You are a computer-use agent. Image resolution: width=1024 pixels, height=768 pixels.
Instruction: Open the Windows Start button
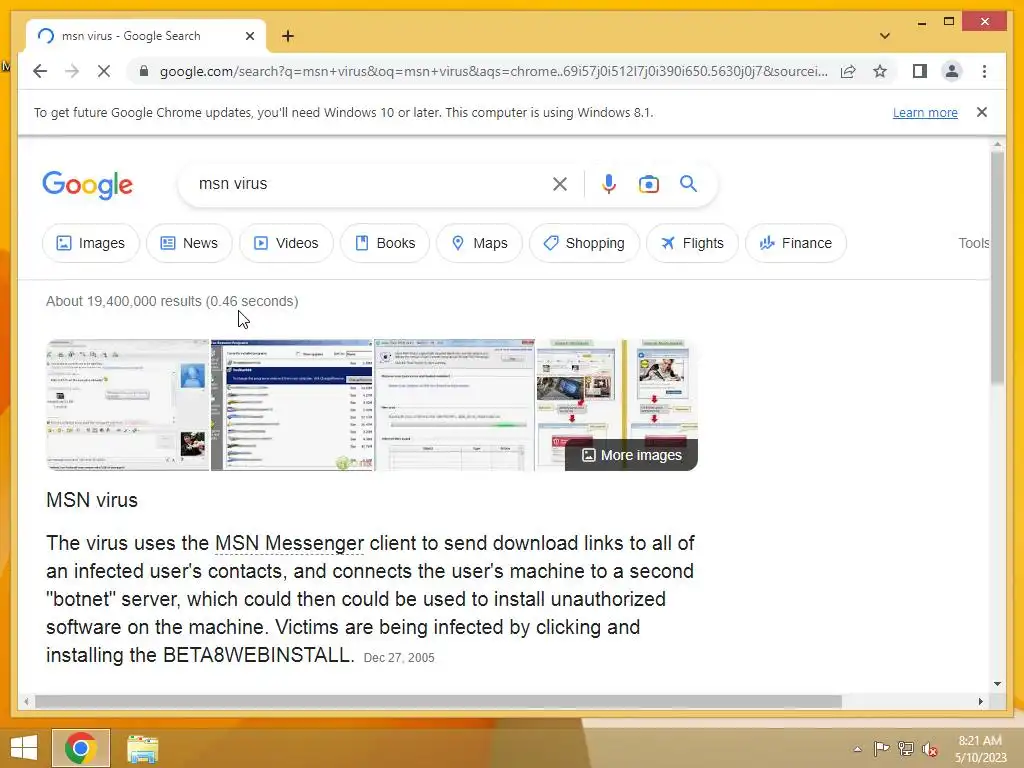(24, 748)
